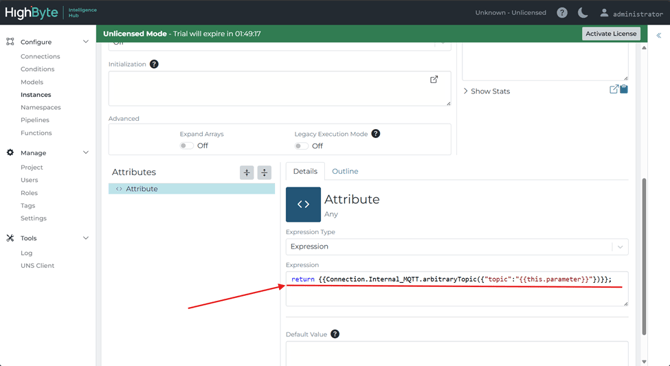Toggle dark mode via the moon icon
This screenshot has height=366, width=670.
click(x=582, y=13)
